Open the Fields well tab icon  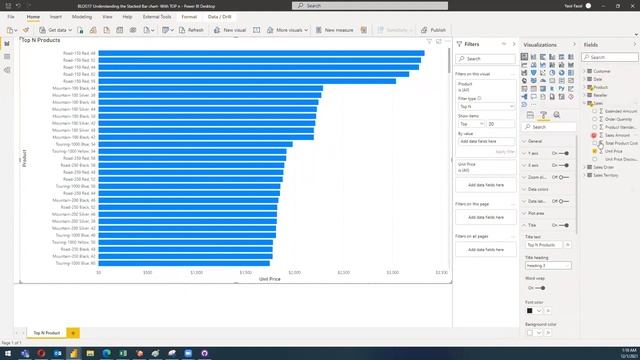(530, 115)
